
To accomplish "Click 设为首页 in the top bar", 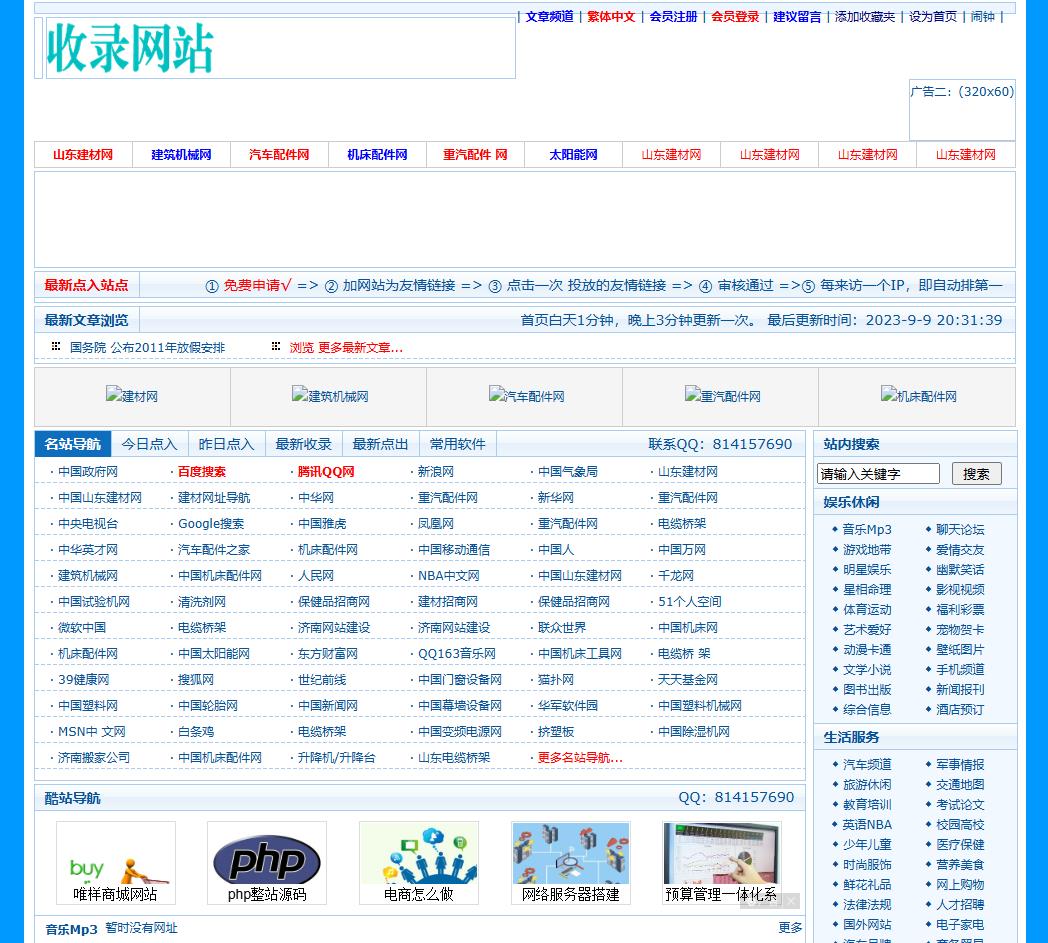I will [x=933, y=17].
